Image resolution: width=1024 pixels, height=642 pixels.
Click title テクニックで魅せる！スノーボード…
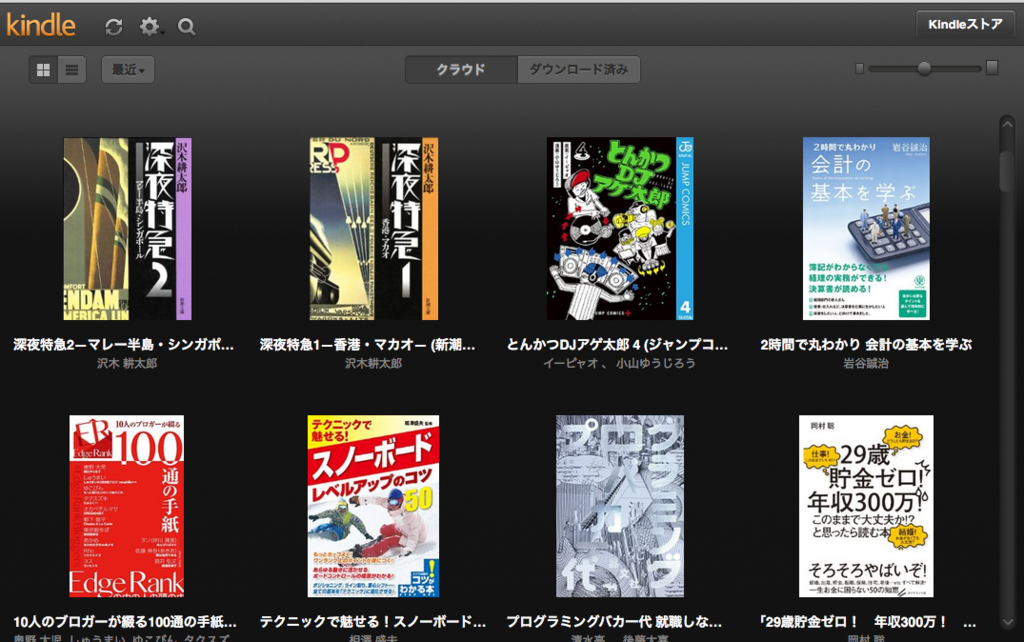[x=373, y=622]
